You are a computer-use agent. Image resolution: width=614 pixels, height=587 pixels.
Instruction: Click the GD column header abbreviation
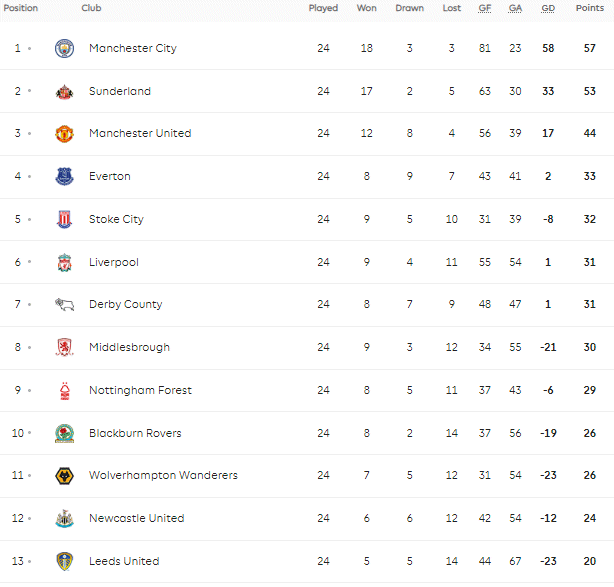(x=548, y=8)
